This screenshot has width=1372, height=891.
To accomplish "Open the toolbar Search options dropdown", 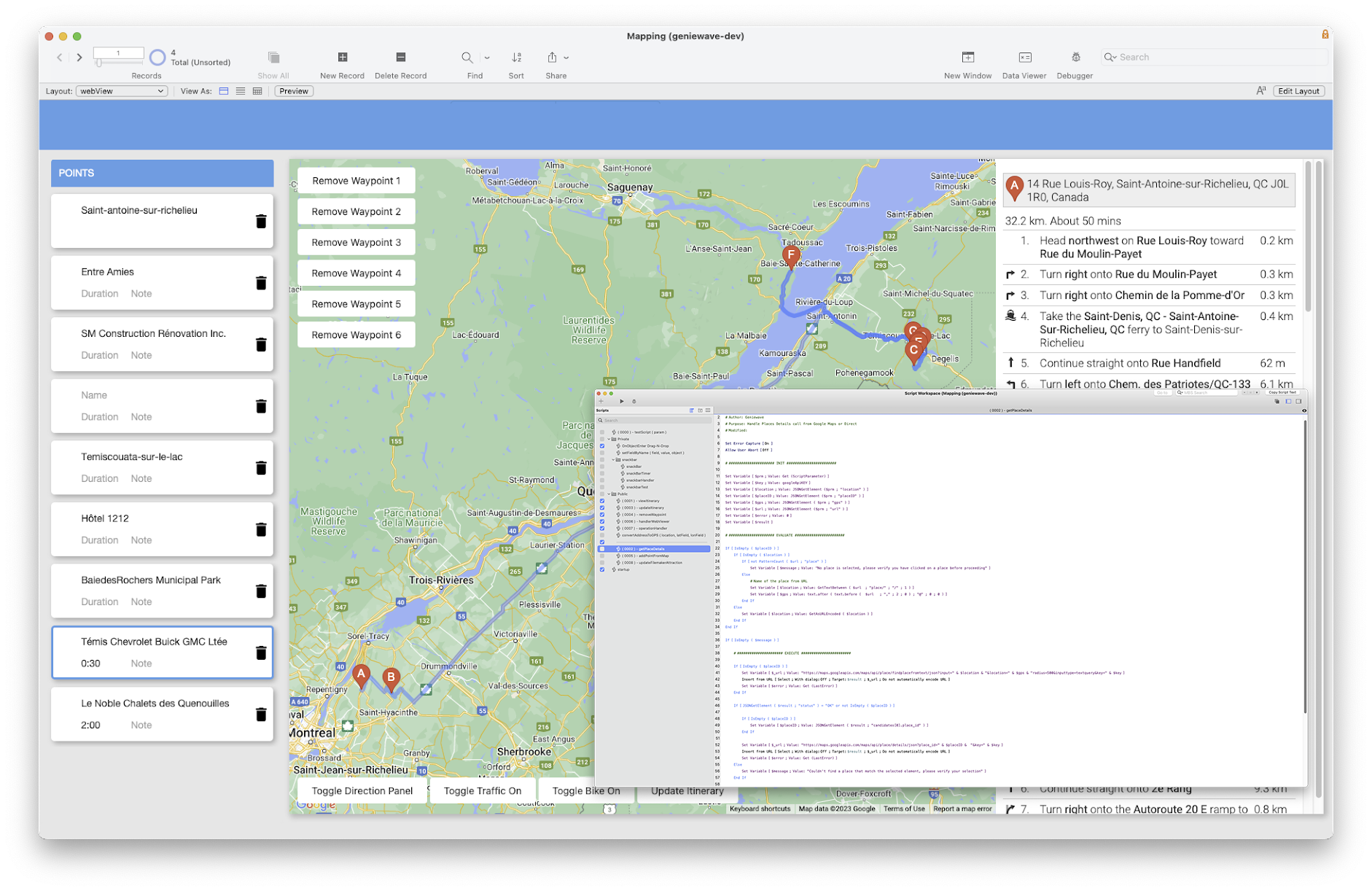I will [x=1110, y=57].
